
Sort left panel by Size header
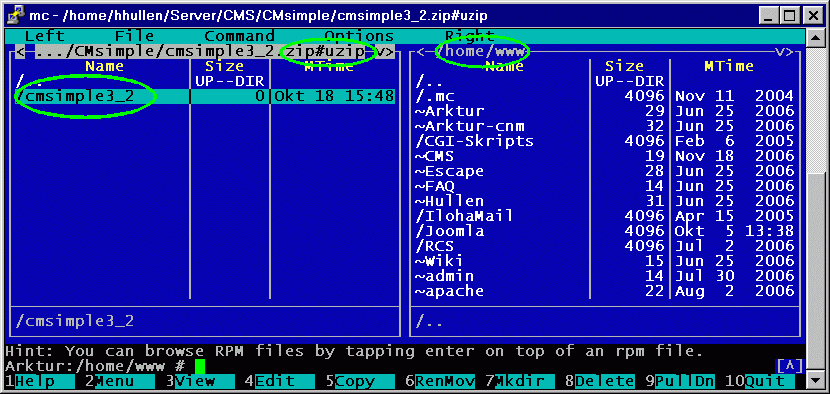click(224, 66)
